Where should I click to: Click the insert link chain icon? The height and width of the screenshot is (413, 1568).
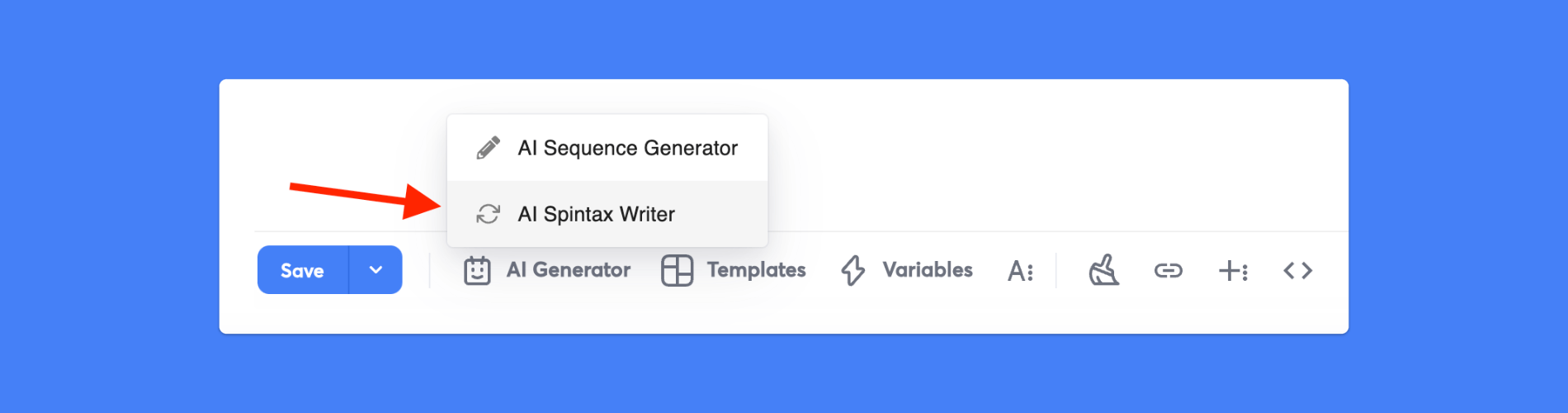coord(1168,270)
